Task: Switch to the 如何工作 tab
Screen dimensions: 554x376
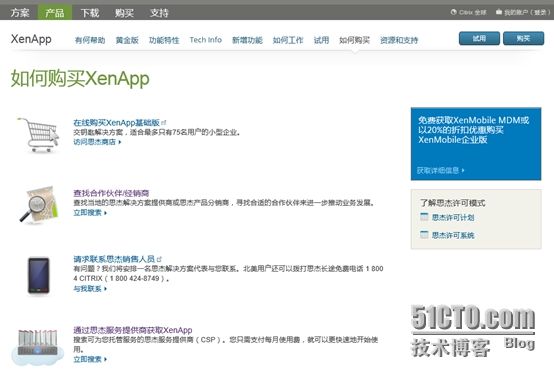Action: coord(288,40)
